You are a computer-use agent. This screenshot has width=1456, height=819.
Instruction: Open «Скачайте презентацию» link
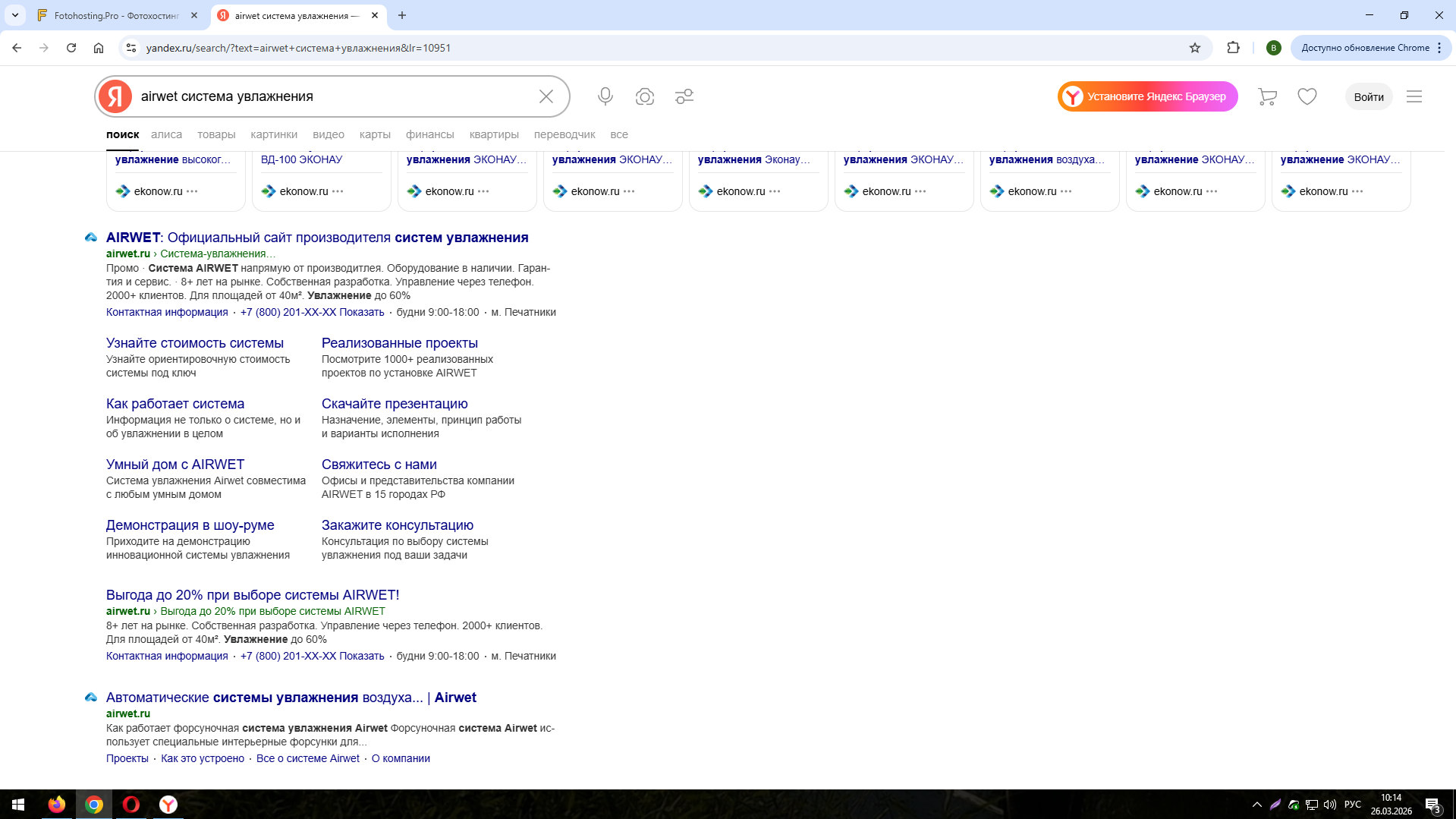tap(395, 404)
